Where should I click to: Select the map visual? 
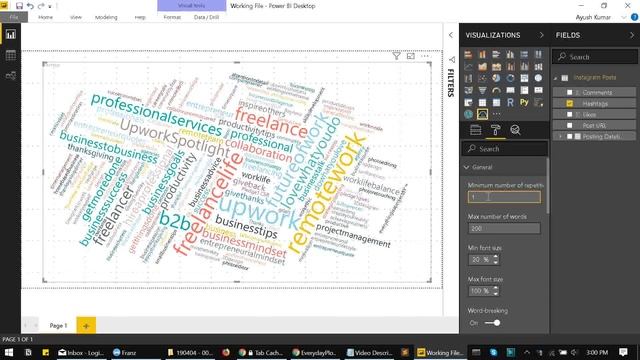click(538, 78)
